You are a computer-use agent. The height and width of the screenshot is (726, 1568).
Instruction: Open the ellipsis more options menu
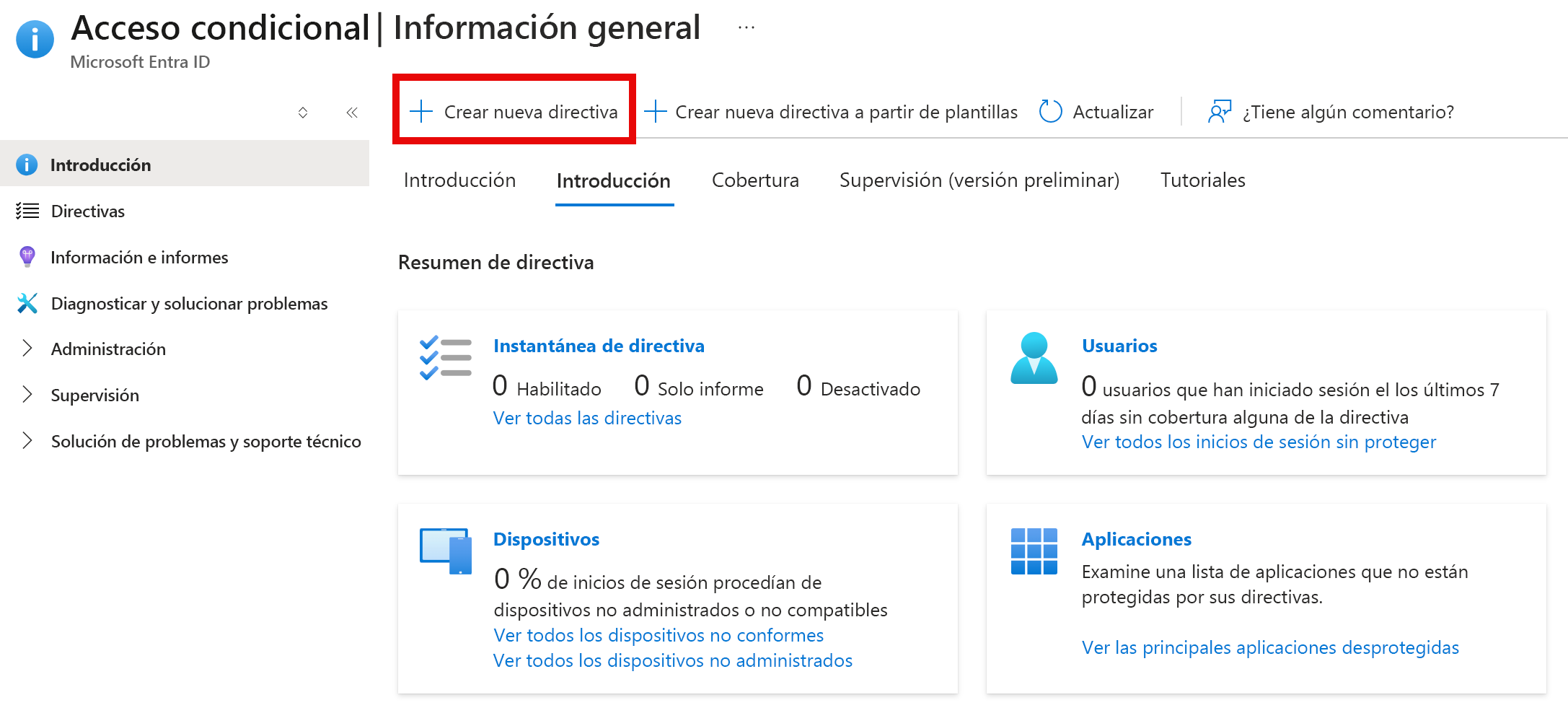746,28
